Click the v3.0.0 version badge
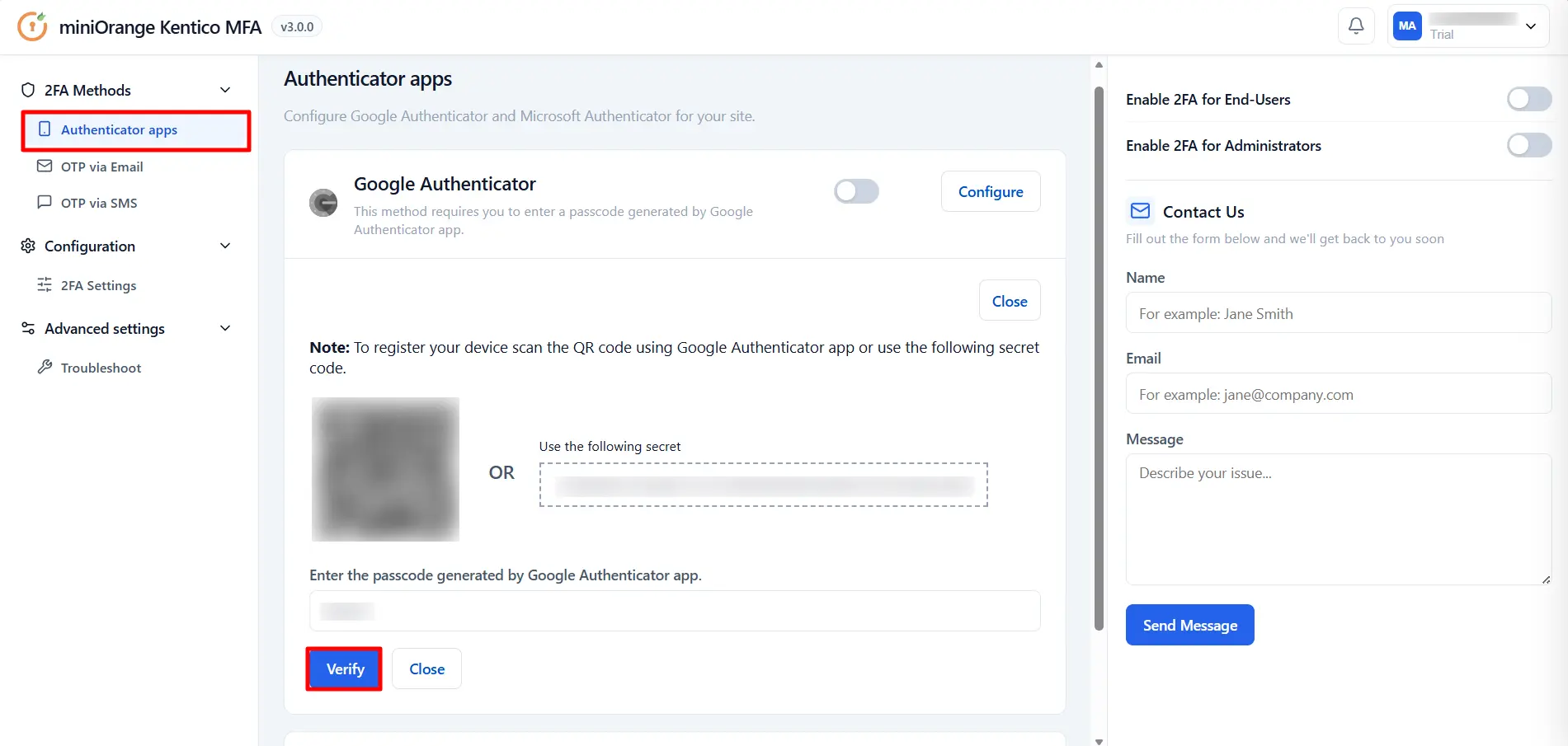 coord(297,26)
